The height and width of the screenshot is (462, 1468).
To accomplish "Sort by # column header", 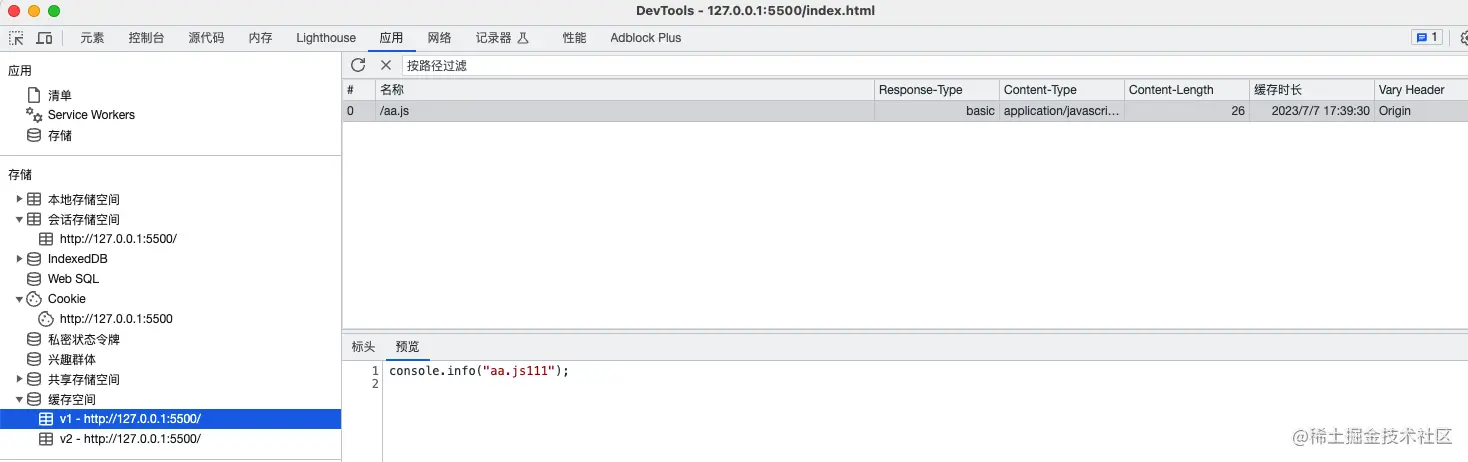I will pos(359,89).
